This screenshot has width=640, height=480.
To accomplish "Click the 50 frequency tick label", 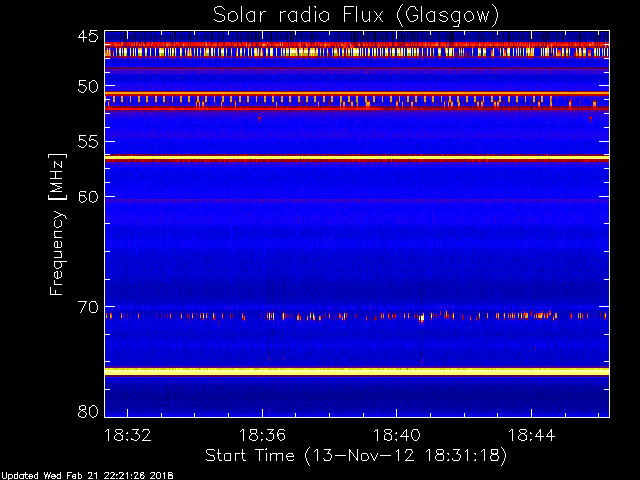I will tap(88, 87).
